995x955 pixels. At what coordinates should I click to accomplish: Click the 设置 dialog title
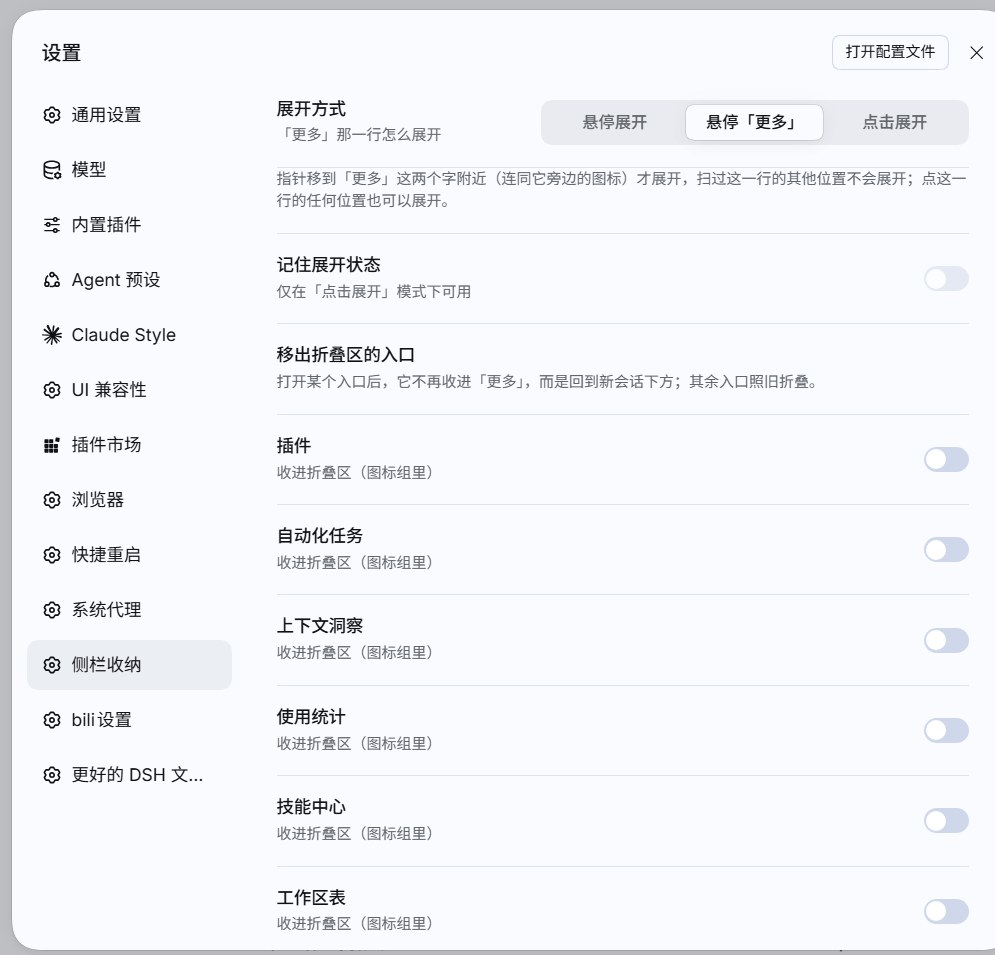click(62, 53)
